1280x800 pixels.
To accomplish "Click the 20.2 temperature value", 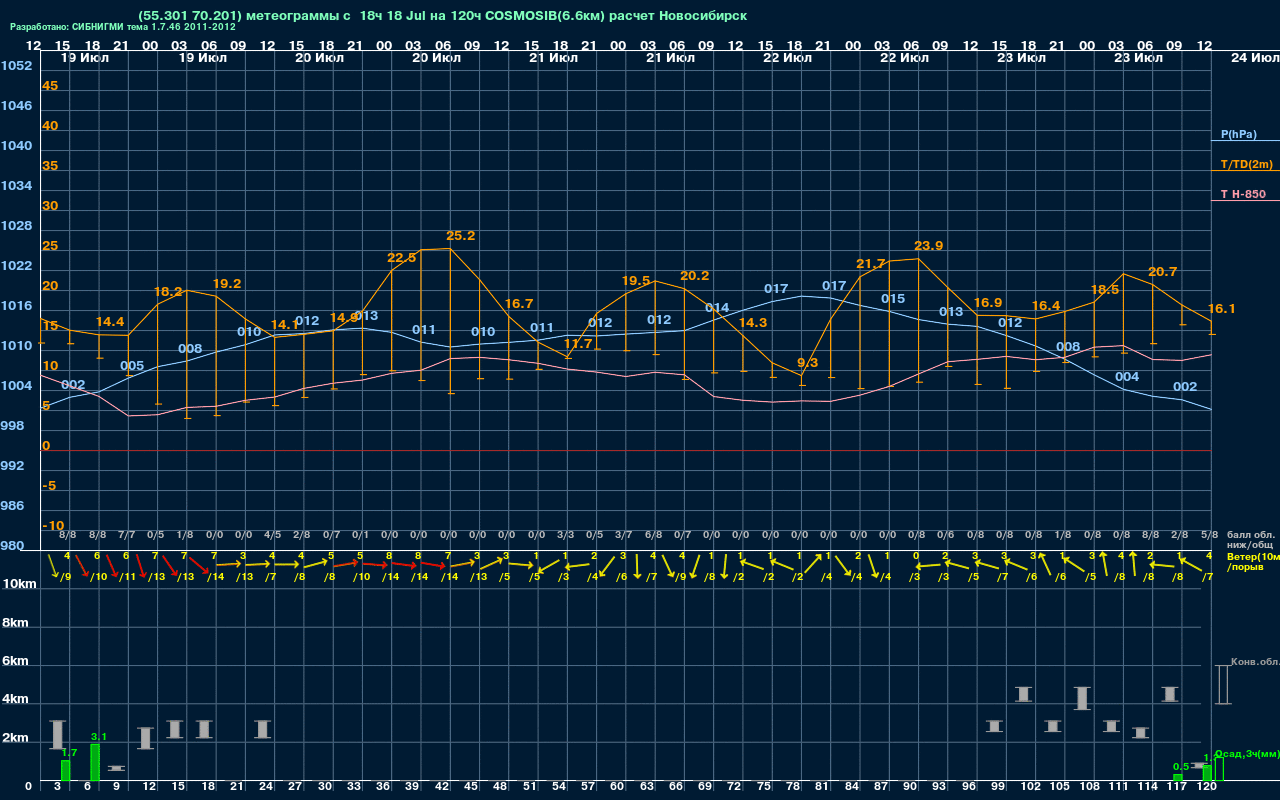I will point(695,276).
